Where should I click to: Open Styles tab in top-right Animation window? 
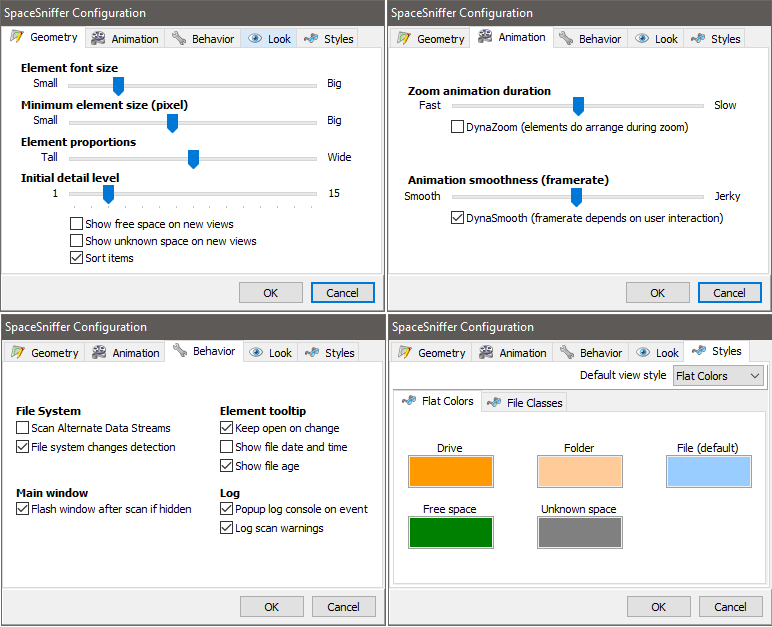[716, 38]
